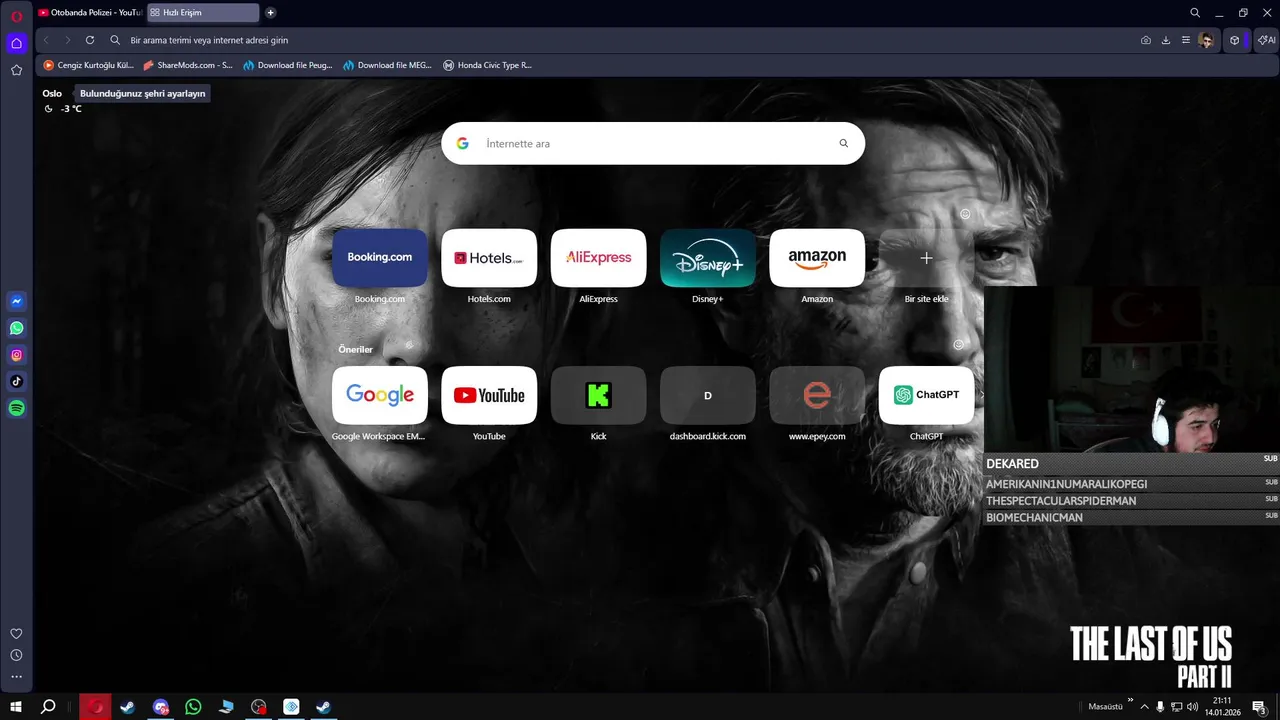Image resolution: width=1280 pixels, height=720 pixels.
Task: Reload the page with refresh icon
Action: click(90, 40)
